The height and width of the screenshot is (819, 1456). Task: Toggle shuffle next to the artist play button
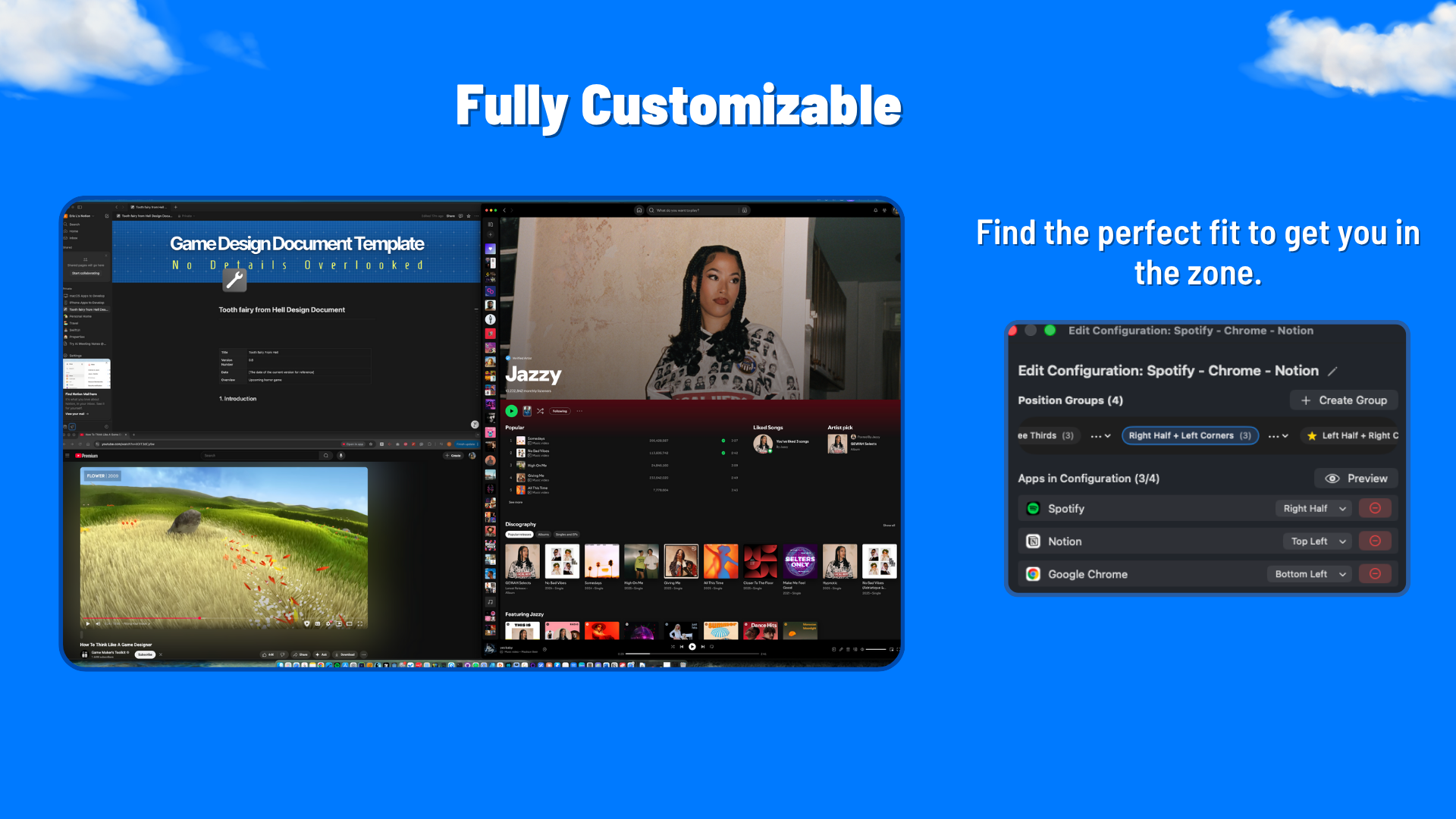point(541,411)
